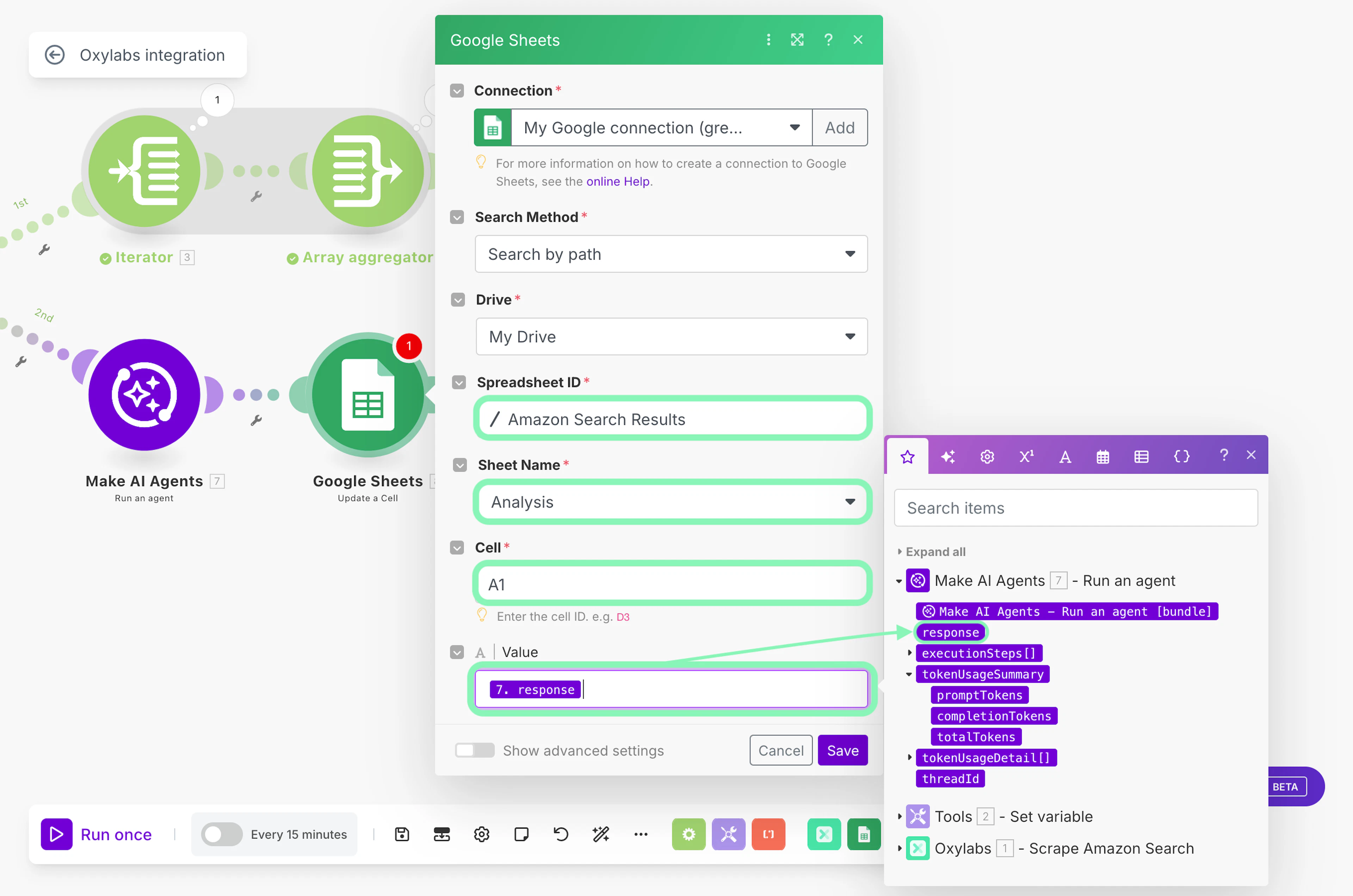Click Run once
The width and height of the screenshot is (1353, 896).
point(97,834)
